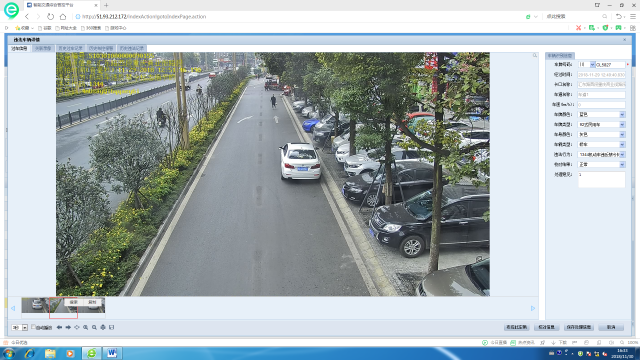The width and height of the screenshot is (640, 360).
Task: Click the rightmost cancel button at the bottom
Action: (611, 327)
